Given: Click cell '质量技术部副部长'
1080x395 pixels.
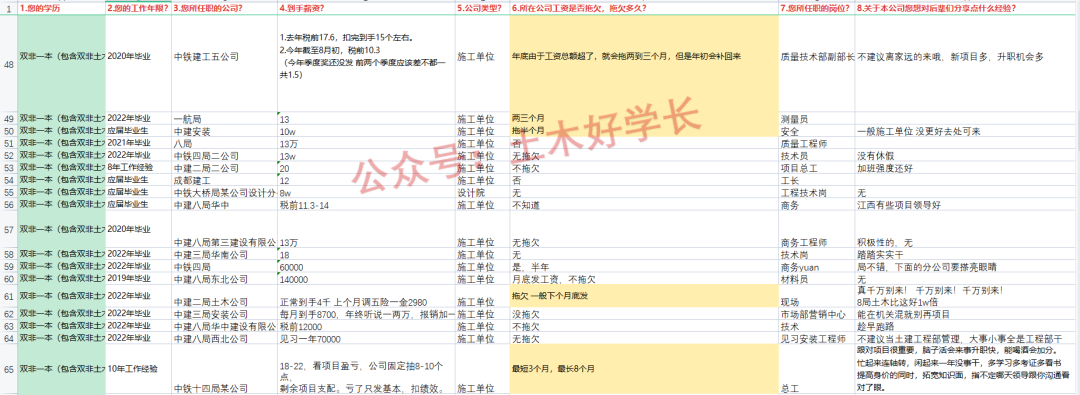Looking at the screenshot, I should tap(817, 57).
